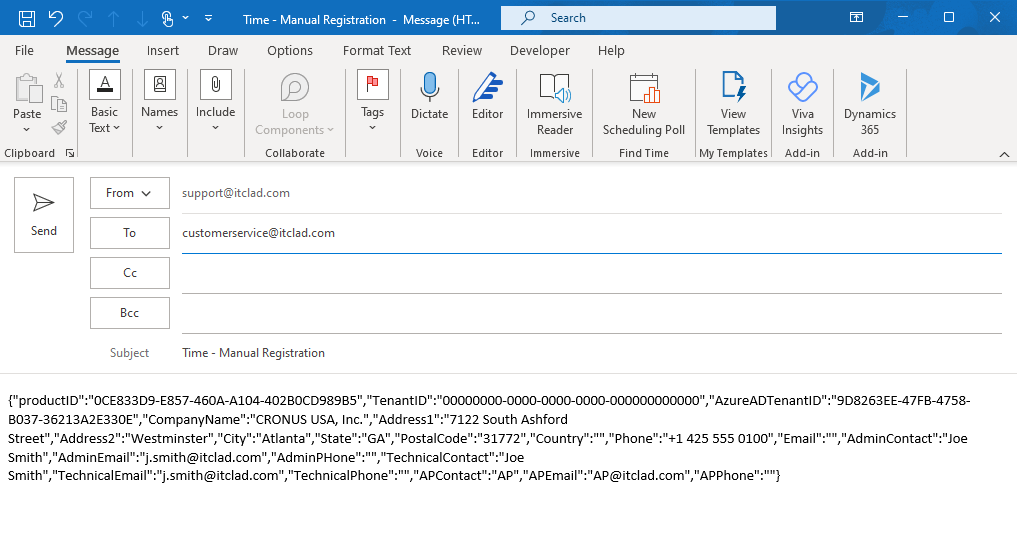Viewport: 1017px width, 544px height.
Task: Open Customize Quick Access Toolbar menu
Action: click(x=208, y=18)
